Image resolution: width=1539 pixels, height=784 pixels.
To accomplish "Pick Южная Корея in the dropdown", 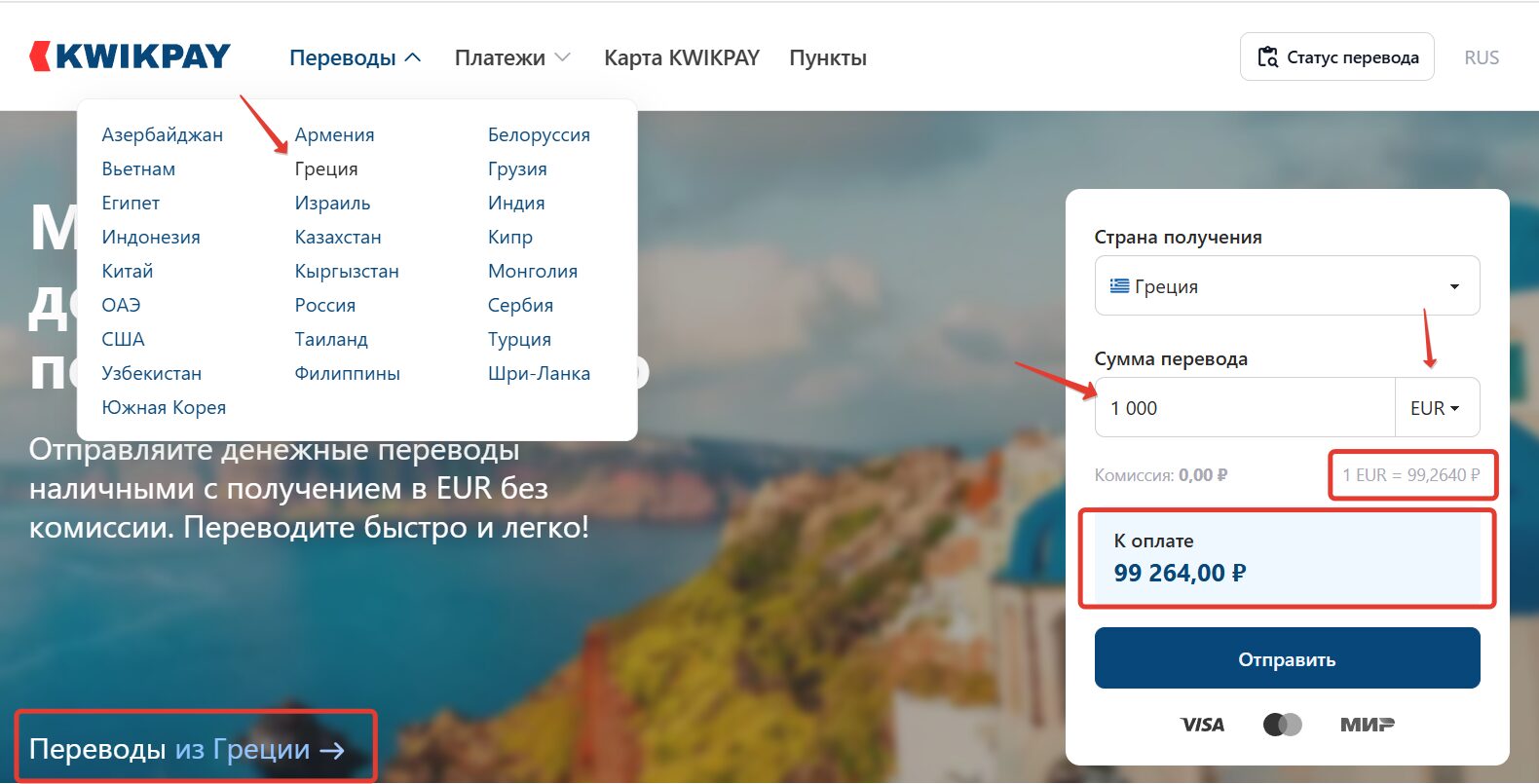I will click(x=164, y=407).
